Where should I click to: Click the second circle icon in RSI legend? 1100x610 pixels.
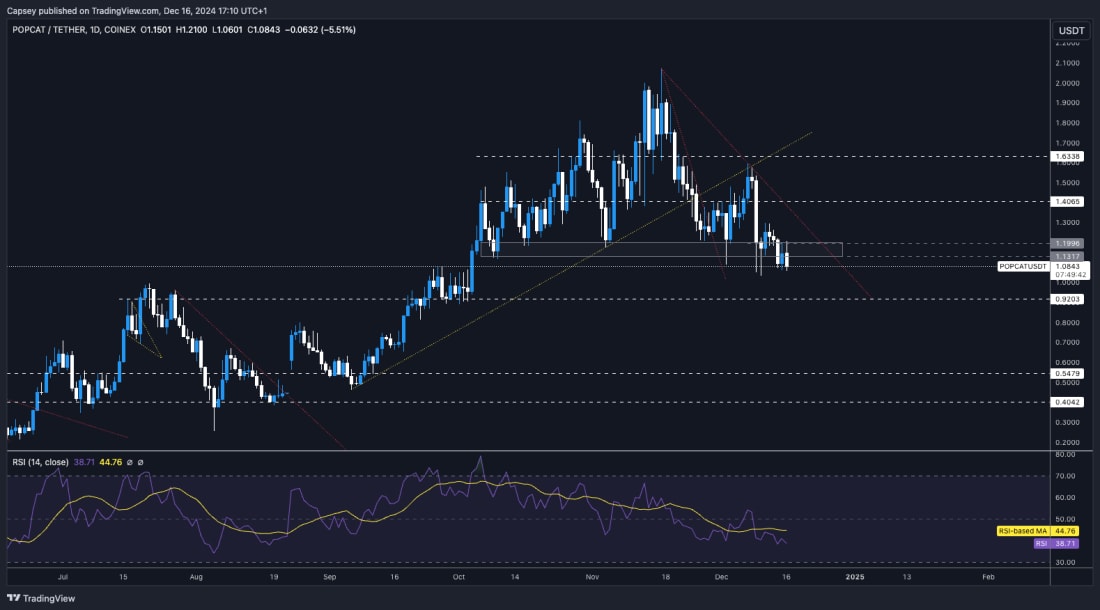click(x=140, y=463)
